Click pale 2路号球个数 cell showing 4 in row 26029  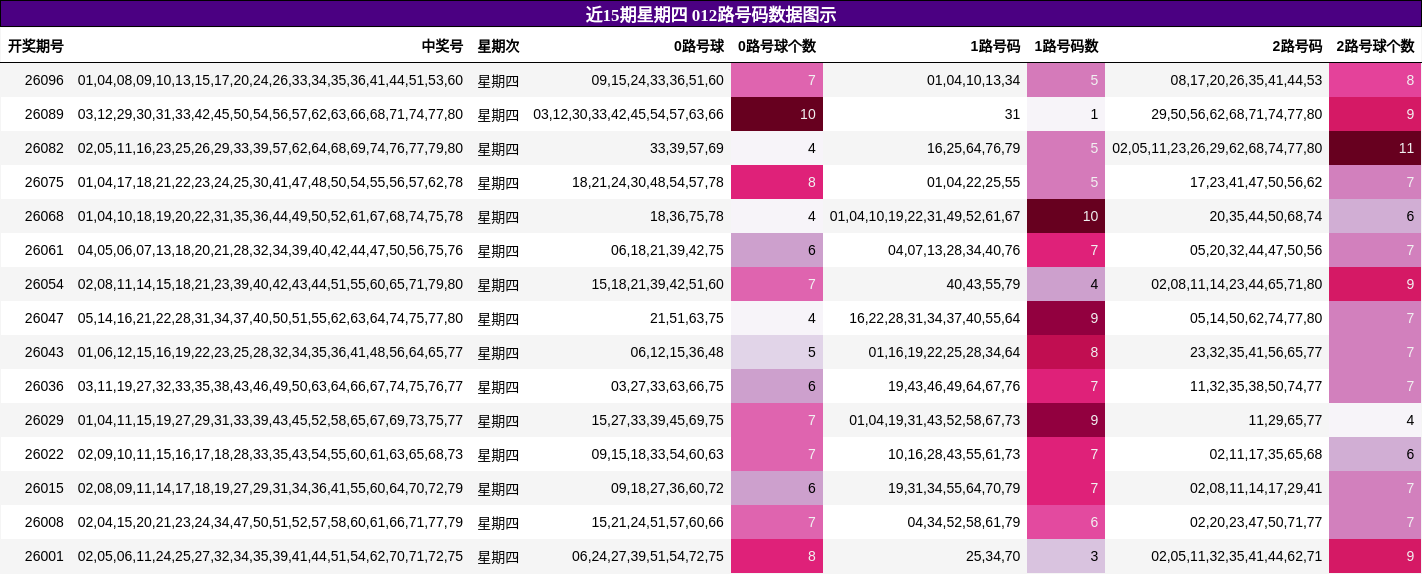tap(1375, 420)
